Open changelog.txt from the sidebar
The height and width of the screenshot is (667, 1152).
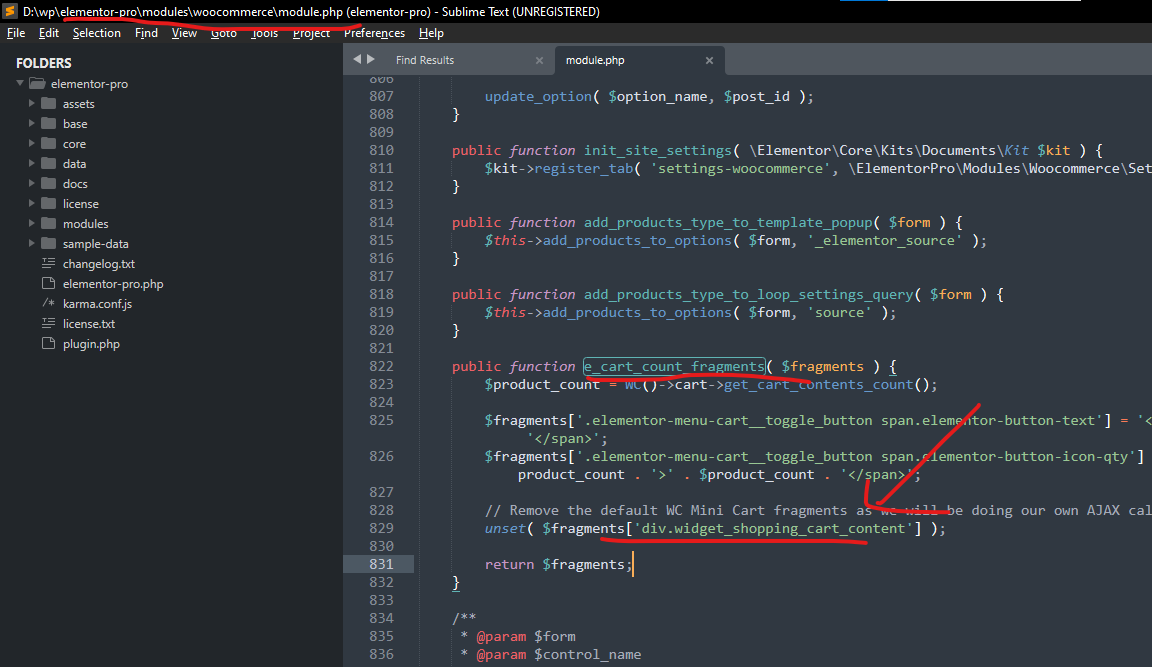coord(98,264)
